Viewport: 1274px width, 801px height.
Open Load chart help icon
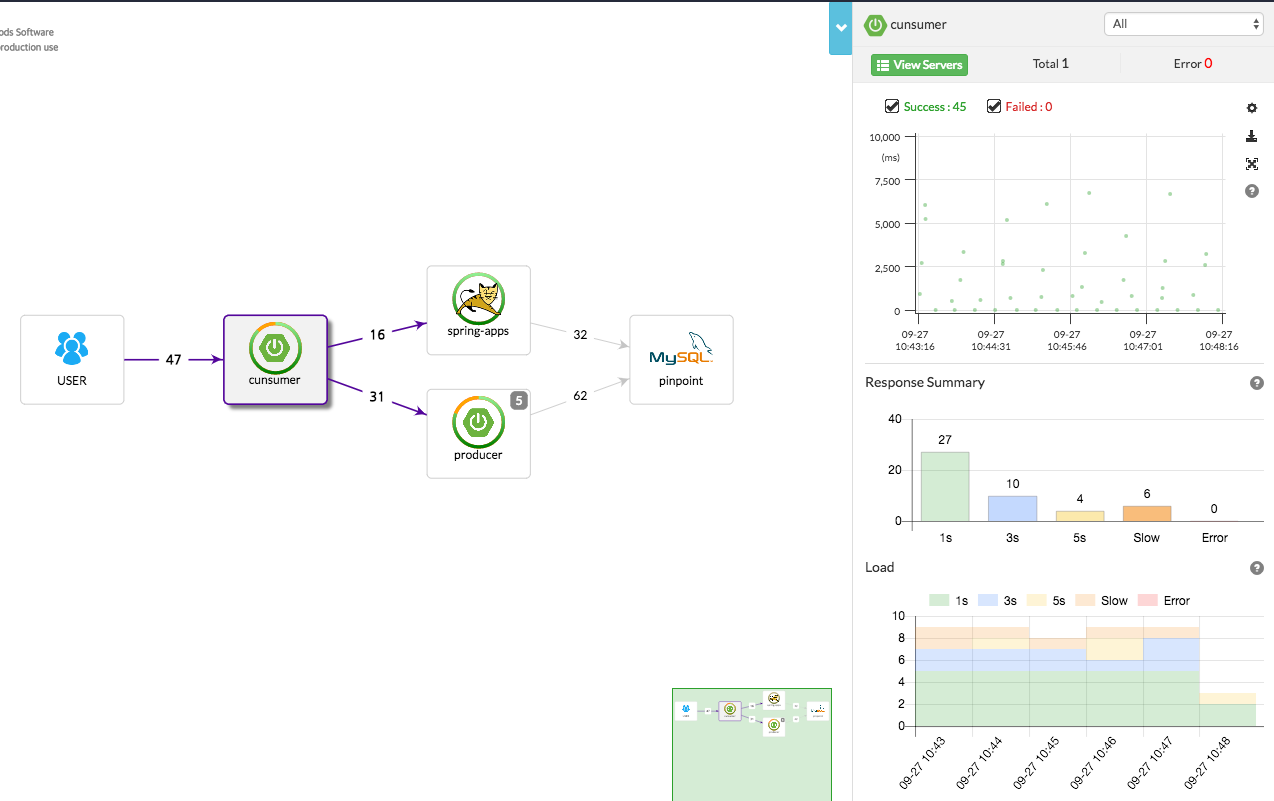pos(1257,568)
